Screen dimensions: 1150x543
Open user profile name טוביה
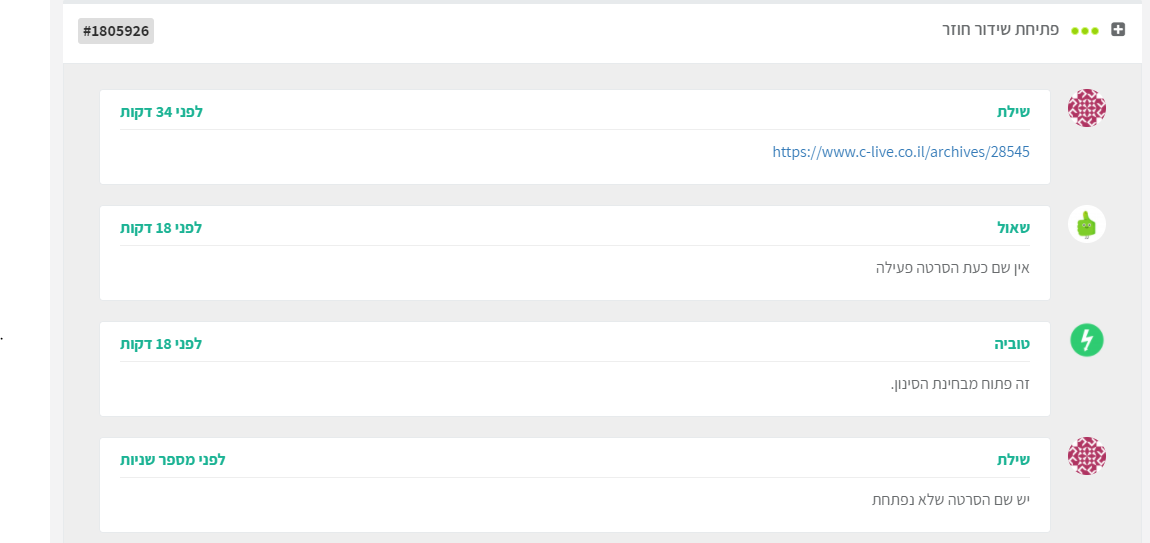coord(1011,344)
